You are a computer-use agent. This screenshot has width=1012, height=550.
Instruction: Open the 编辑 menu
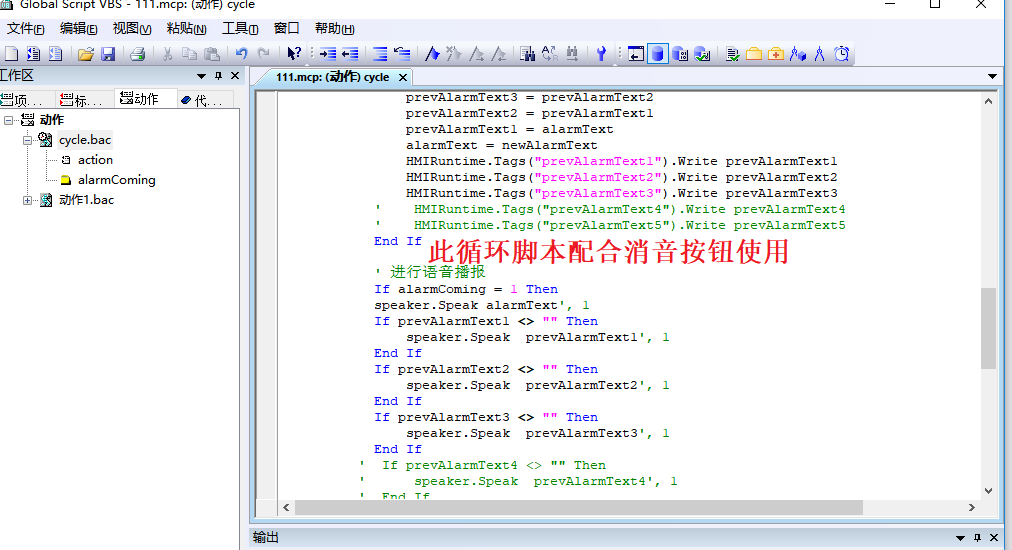pos(79,29)
